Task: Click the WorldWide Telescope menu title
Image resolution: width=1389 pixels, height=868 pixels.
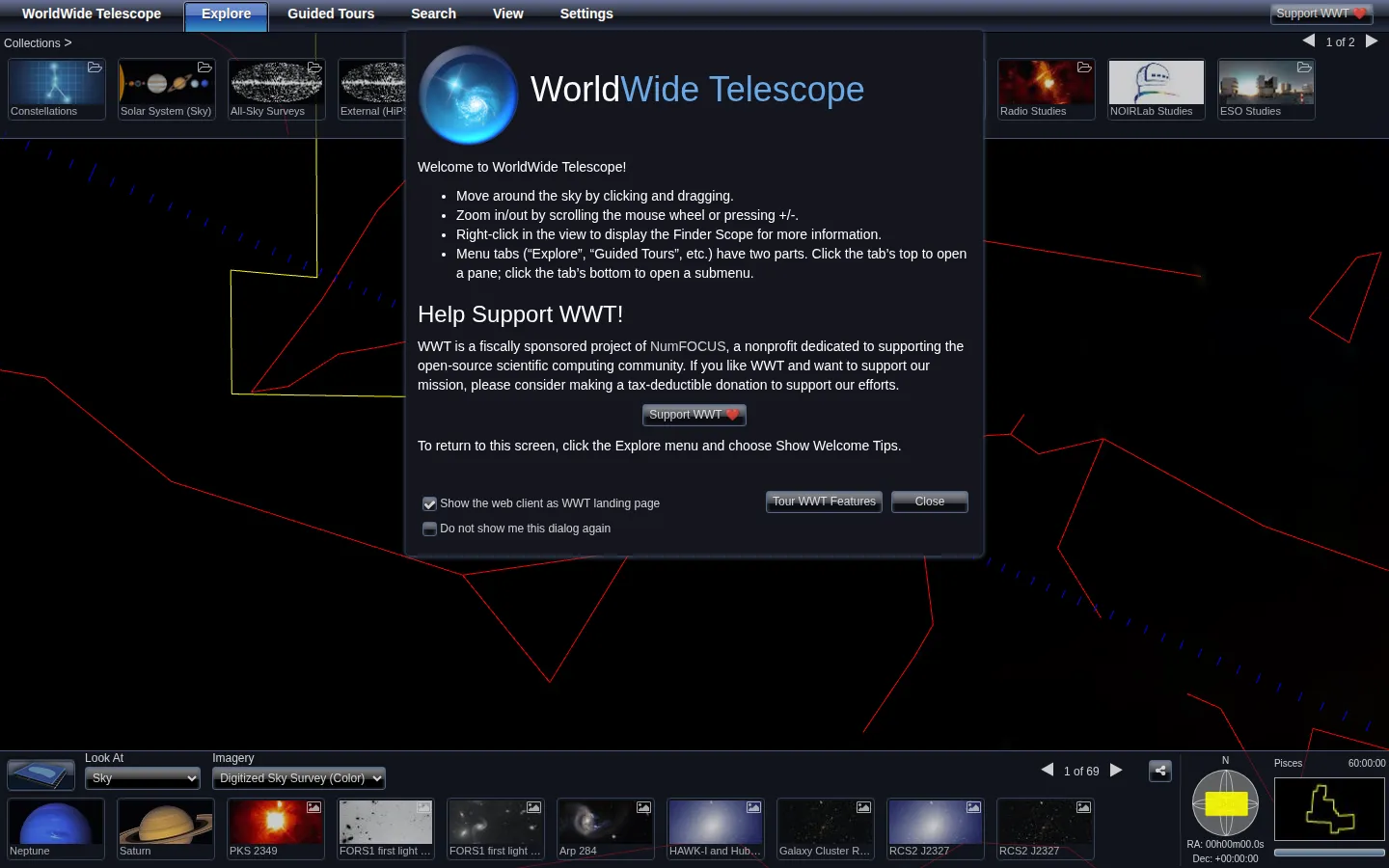Action: tap(92, 14)
